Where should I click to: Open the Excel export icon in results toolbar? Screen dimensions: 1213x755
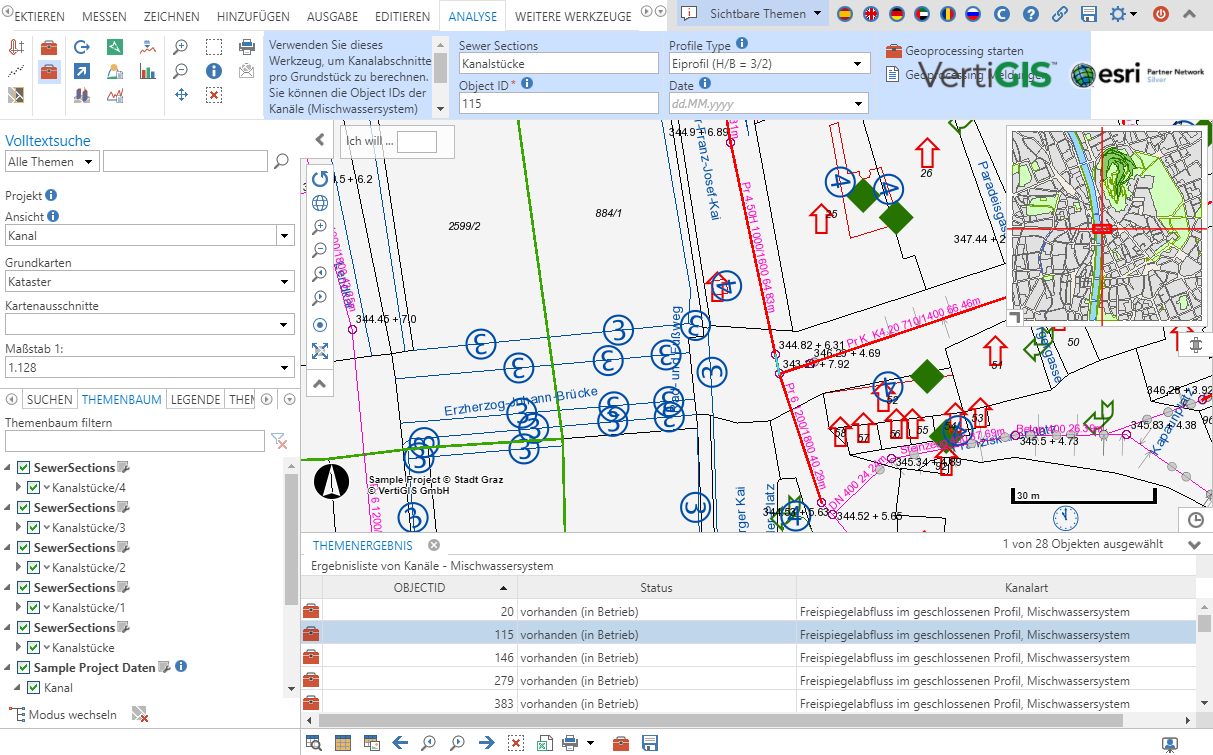point(543,743)
